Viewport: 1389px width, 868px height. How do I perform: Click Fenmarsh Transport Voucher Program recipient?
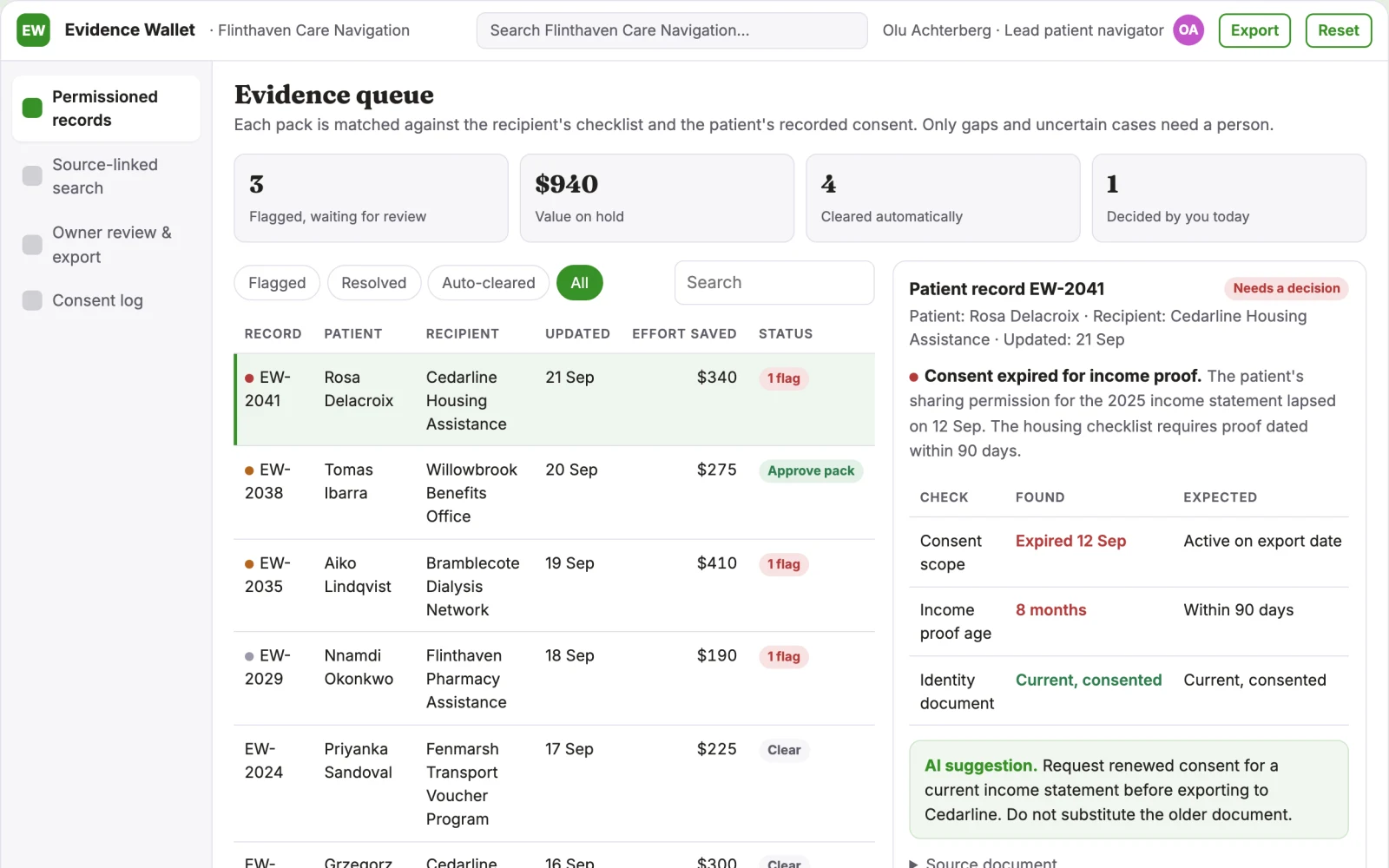point(462,784)
